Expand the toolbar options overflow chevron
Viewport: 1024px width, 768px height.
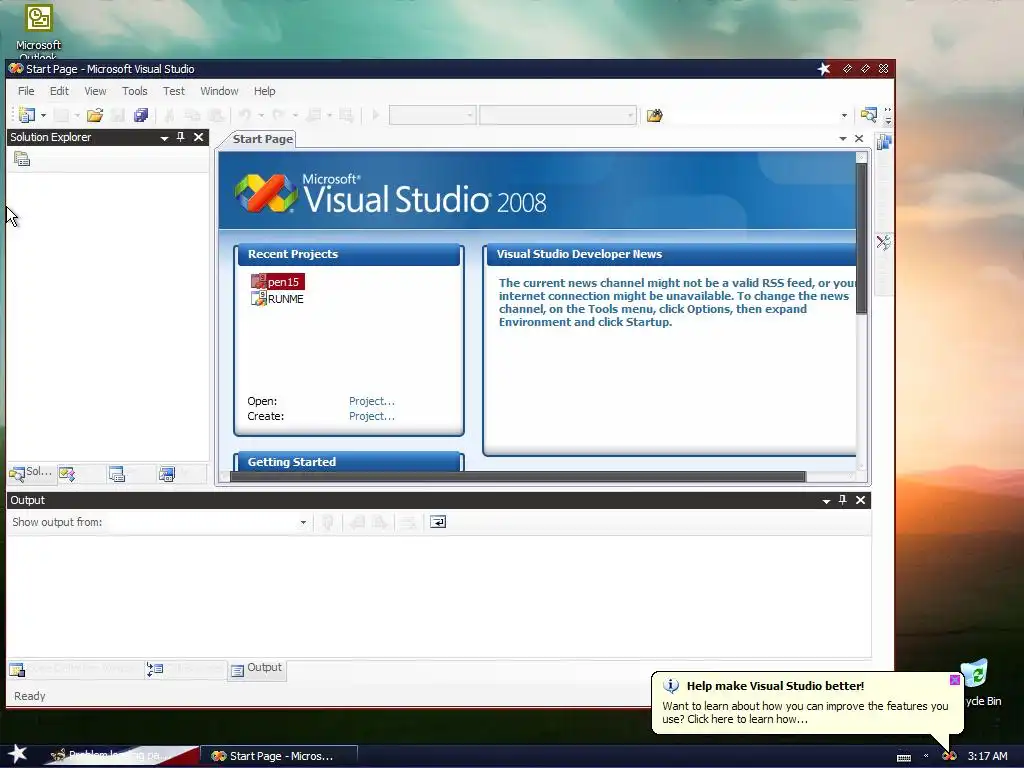point(888,116)
